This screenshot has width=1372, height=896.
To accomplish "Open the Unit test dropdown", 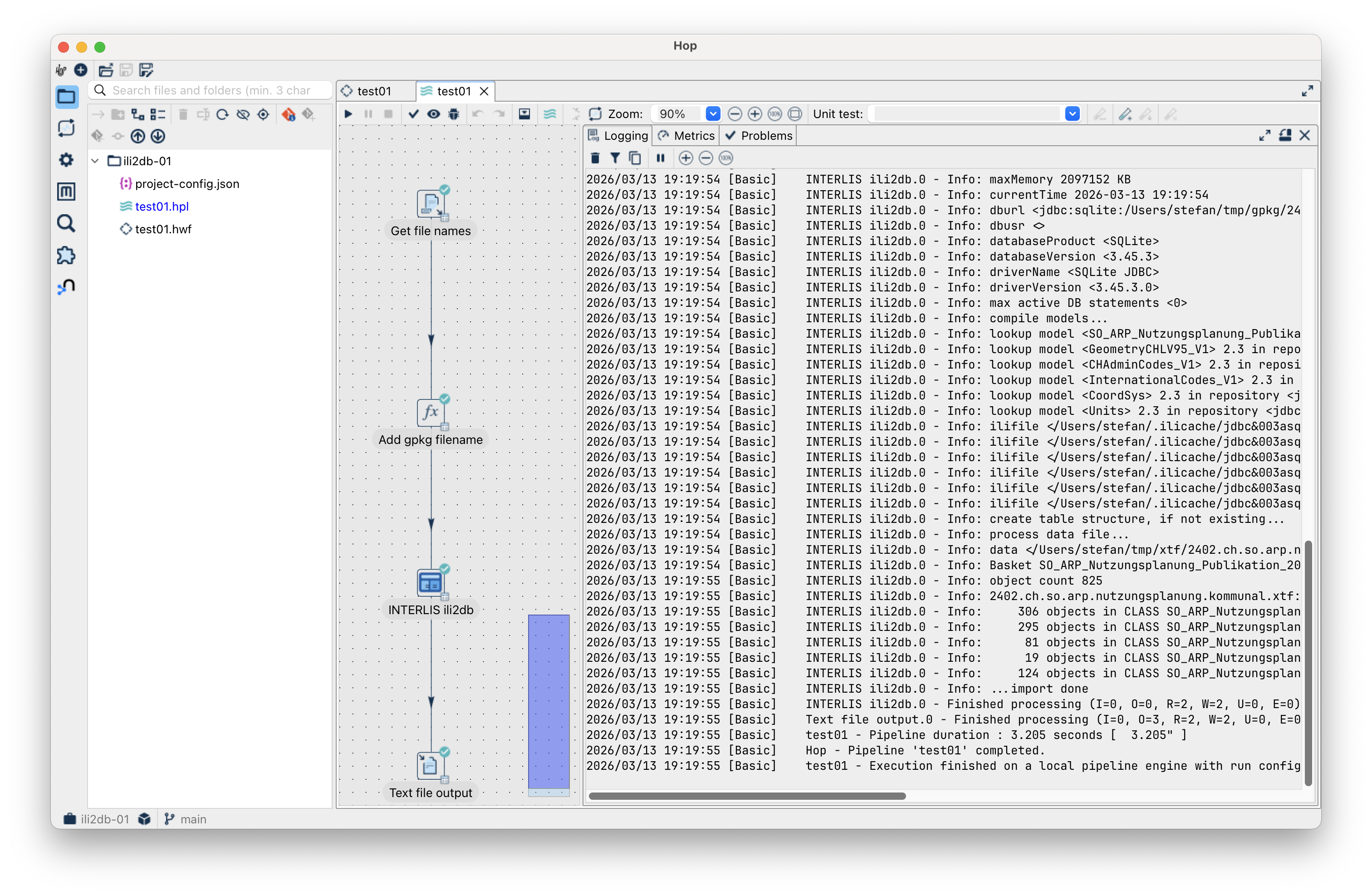I will 1072,114.
